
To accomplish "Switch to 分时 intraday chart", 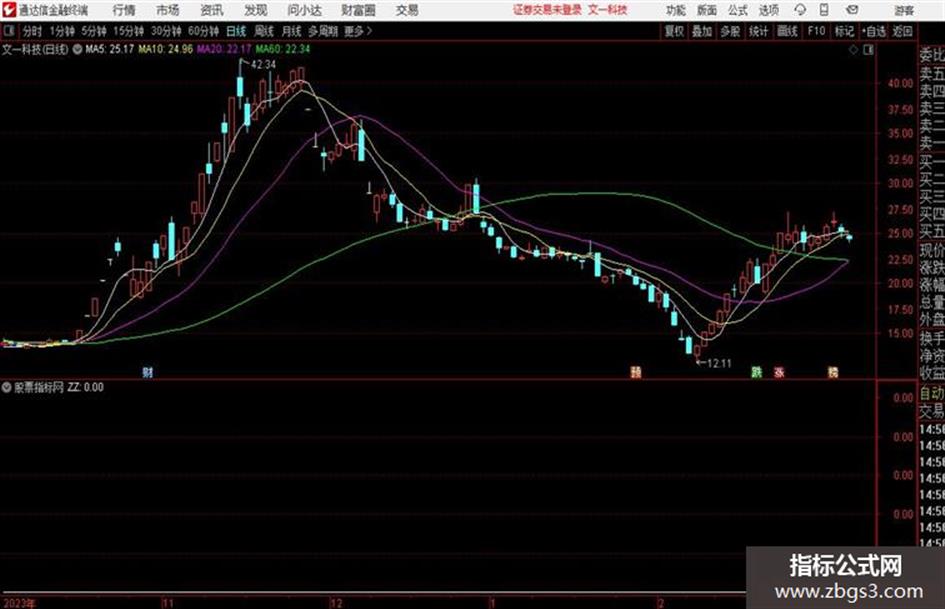I will [x=33, y=31].
